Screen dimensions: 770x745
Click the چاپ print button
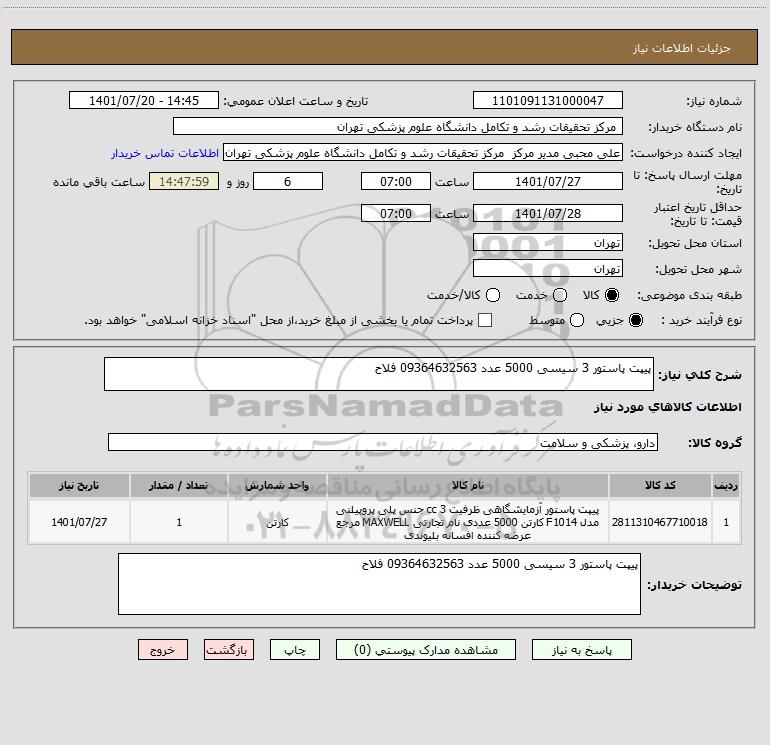tap(295, 650)
